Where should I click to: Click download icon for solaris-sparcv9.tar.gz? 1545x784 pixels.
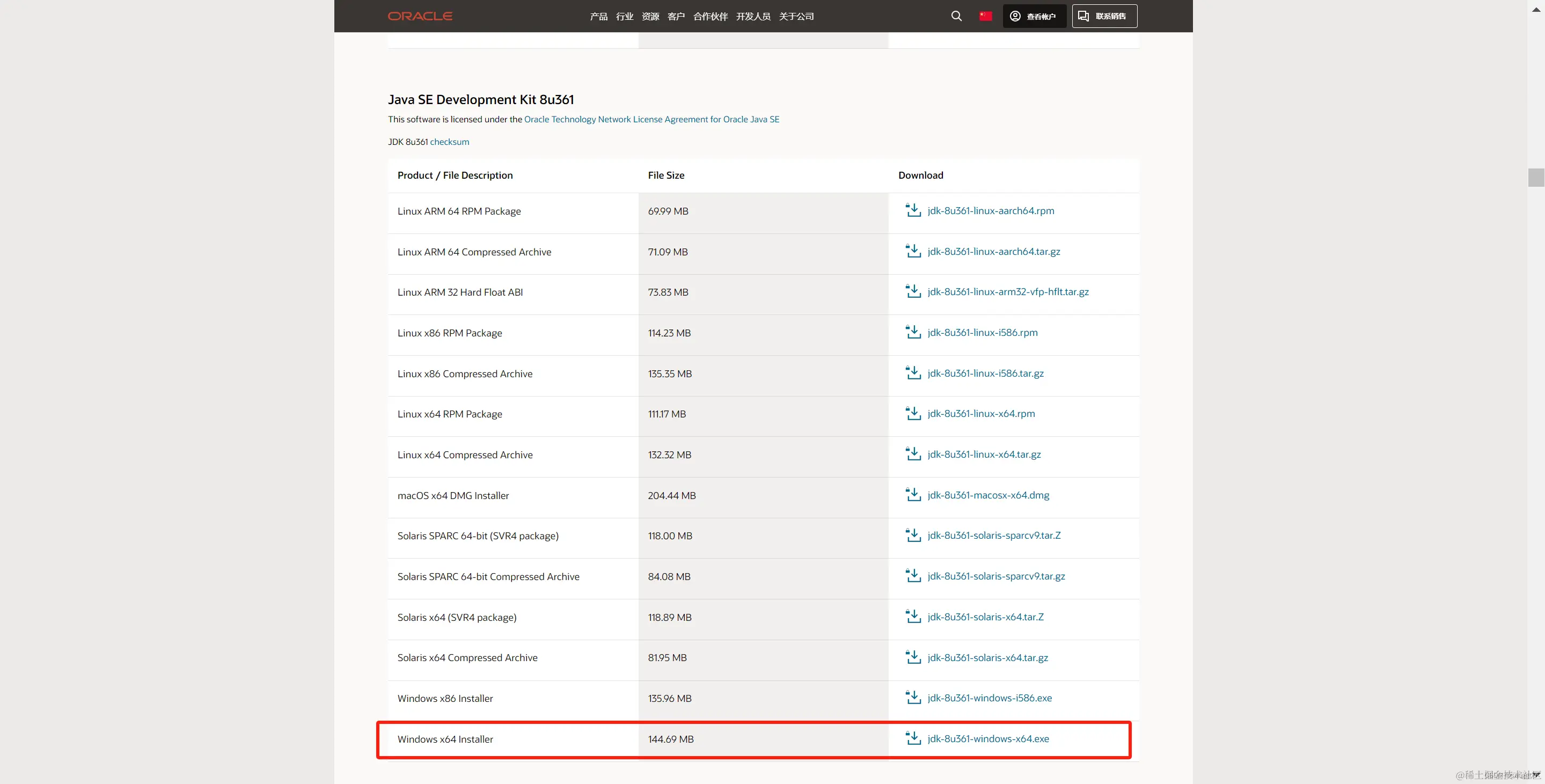click(913, 575)
